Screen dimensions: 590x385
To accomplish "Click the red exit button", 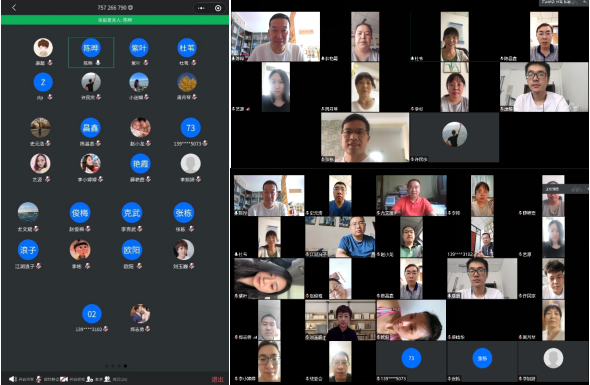I will click(x=217, y=379).
